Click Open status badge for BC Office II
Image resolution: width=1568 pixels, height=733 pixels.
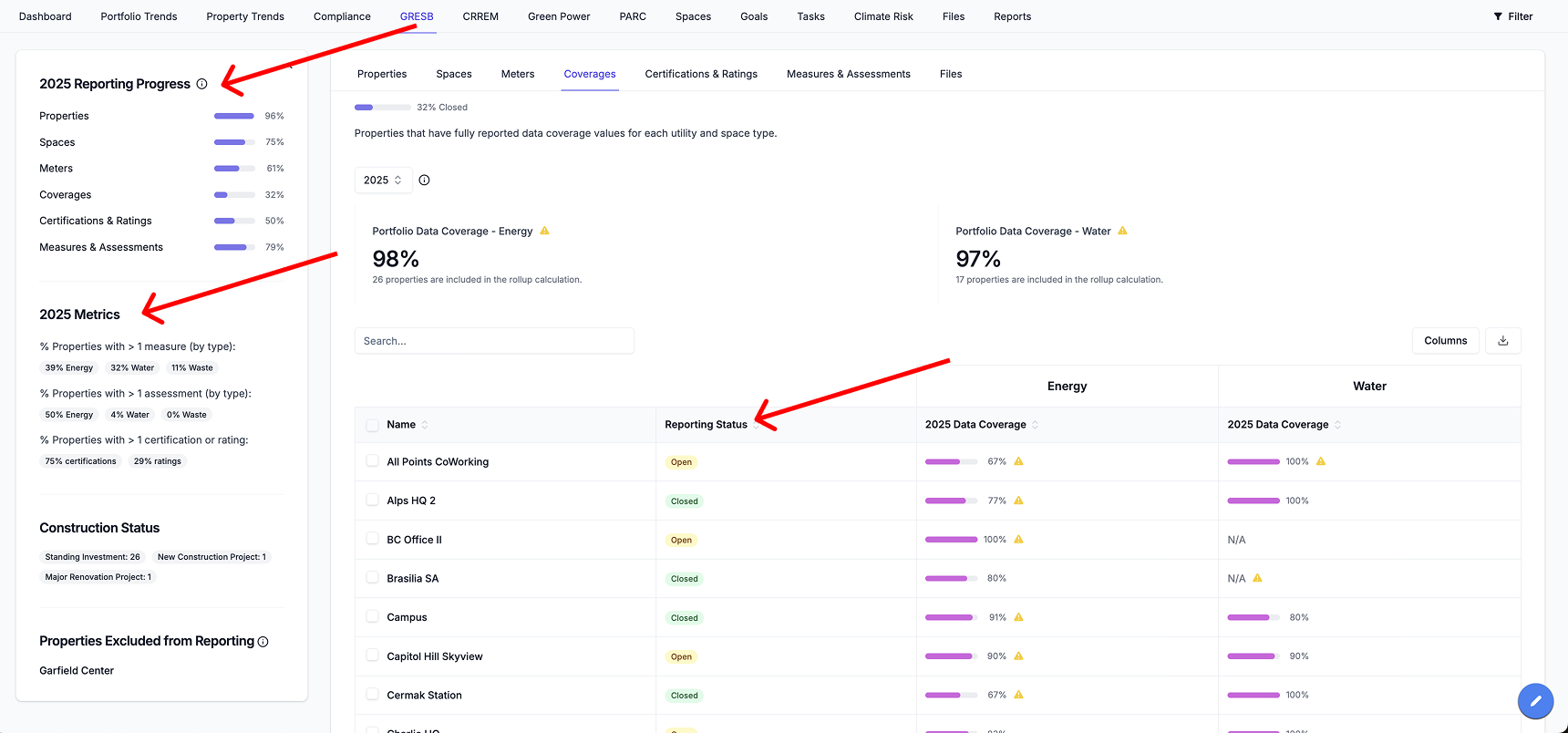tap(681, 541)
